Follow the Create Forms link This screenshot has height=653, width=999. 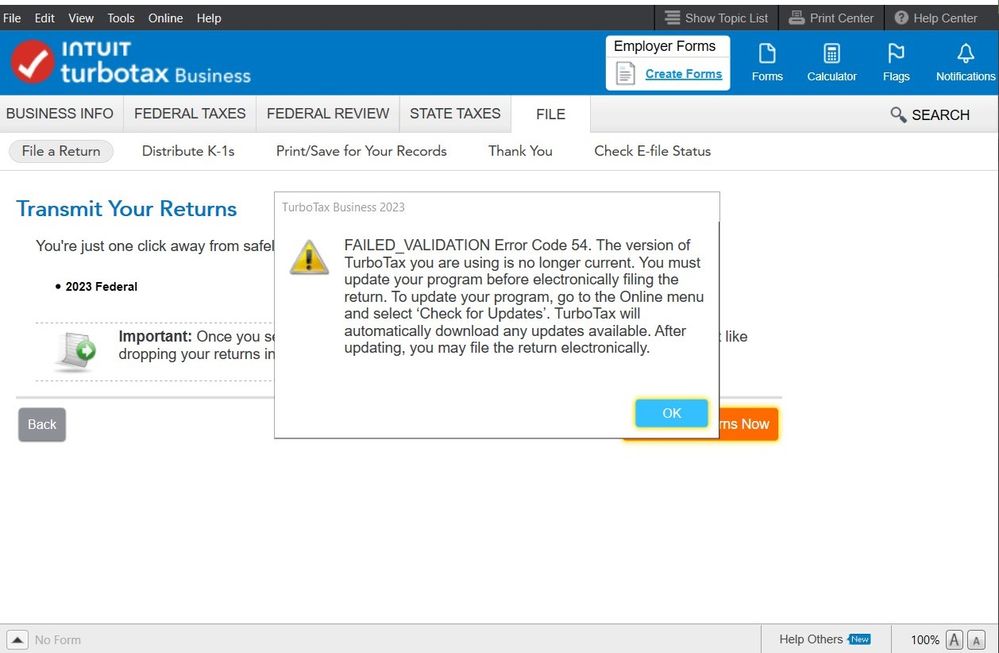684,74
